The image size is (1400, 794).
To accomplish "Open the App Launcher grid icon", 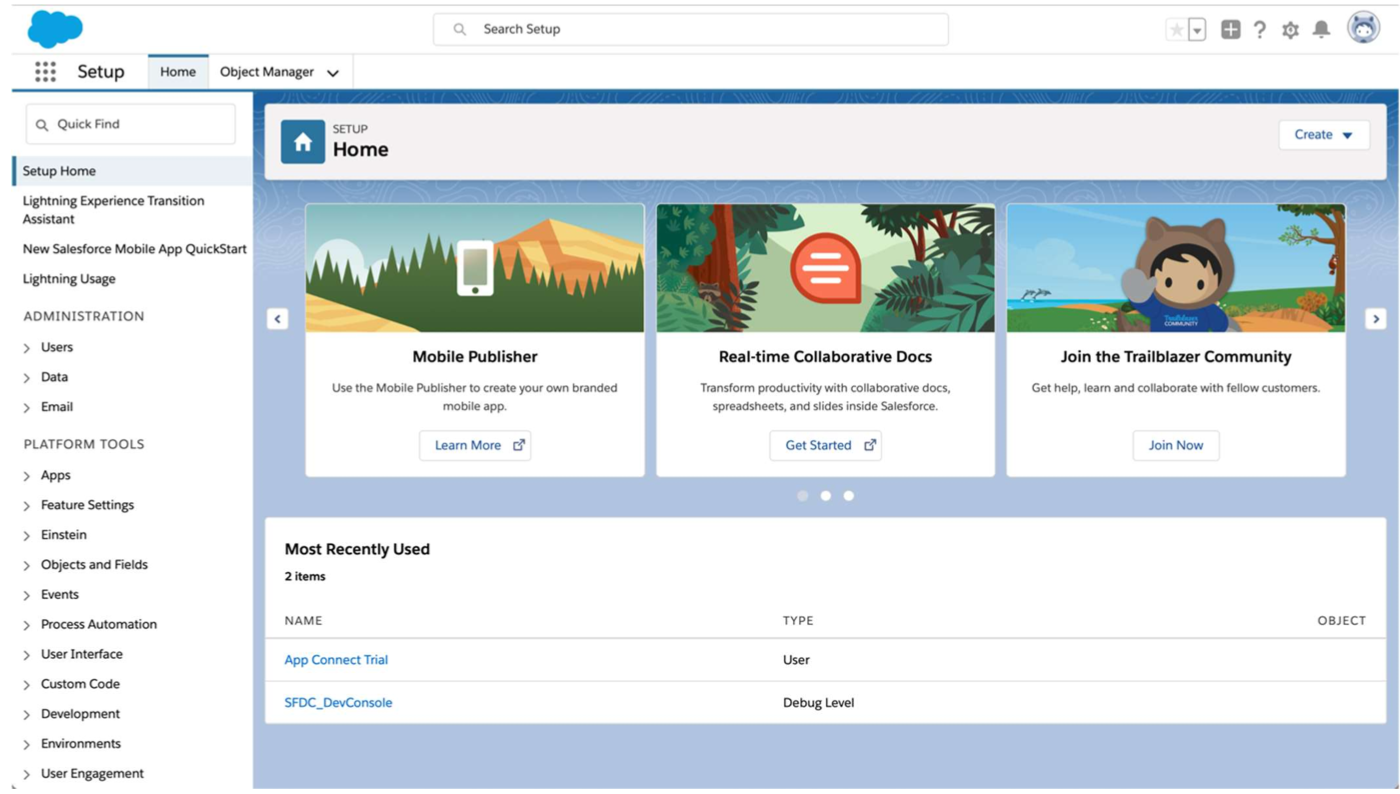I will 45,72.
